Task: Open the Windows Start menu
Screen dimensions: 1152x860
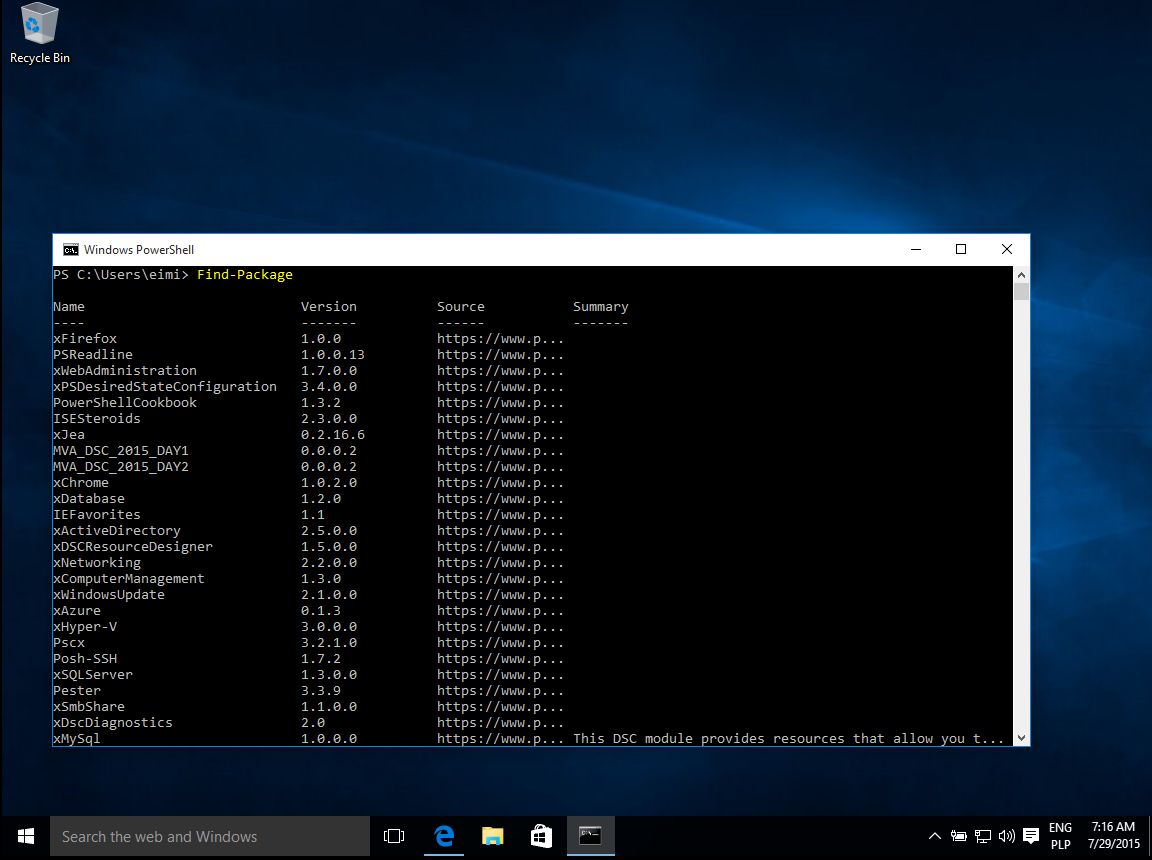Action: (26, 836)
